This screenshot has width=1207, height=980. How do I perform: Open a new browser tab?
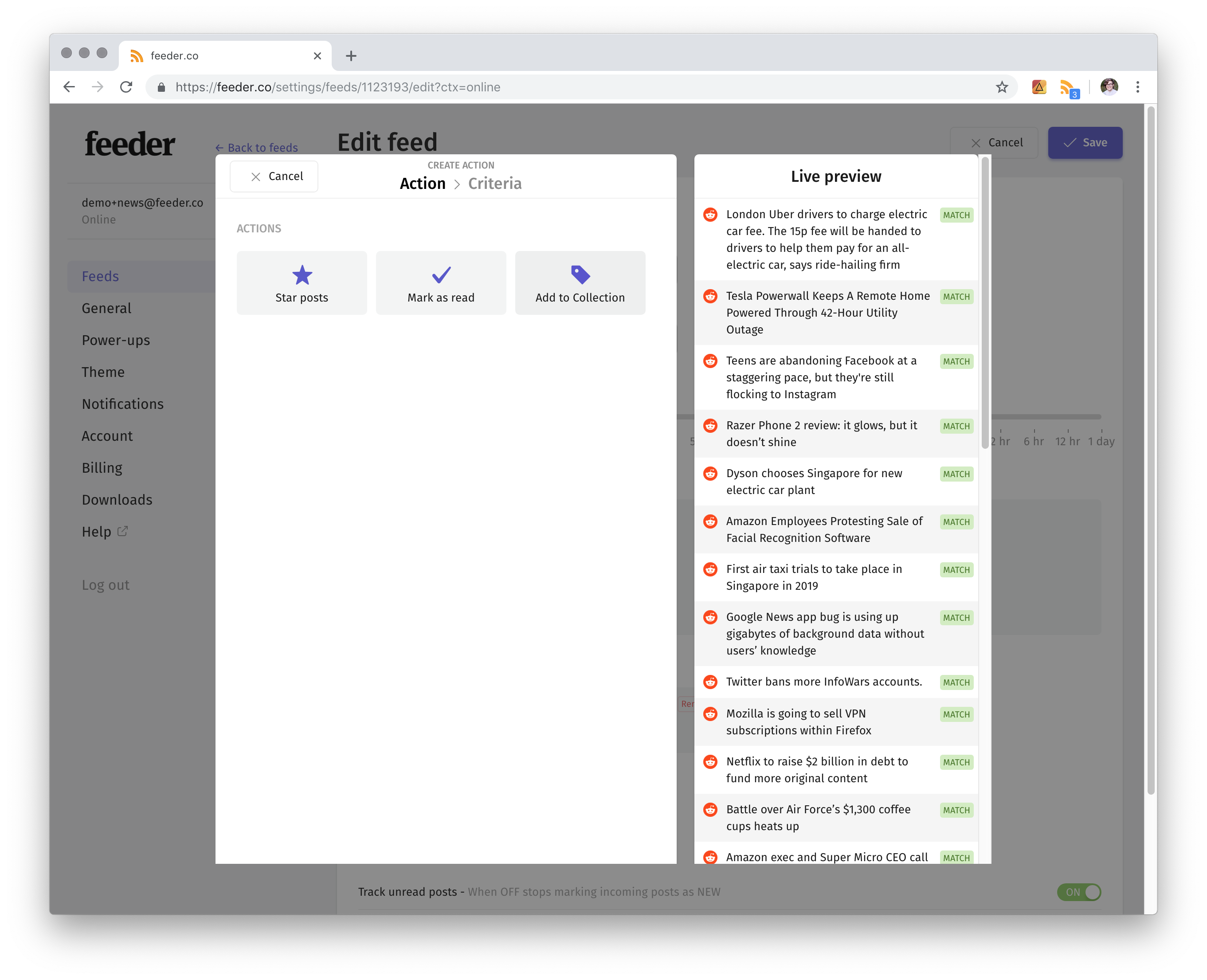(x=351, y=56)
